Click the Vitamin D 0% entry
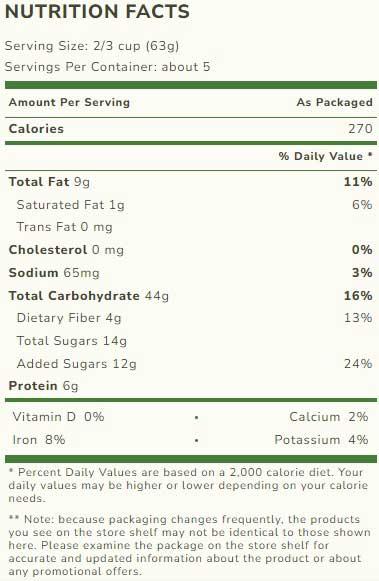 tap(58, 417)
